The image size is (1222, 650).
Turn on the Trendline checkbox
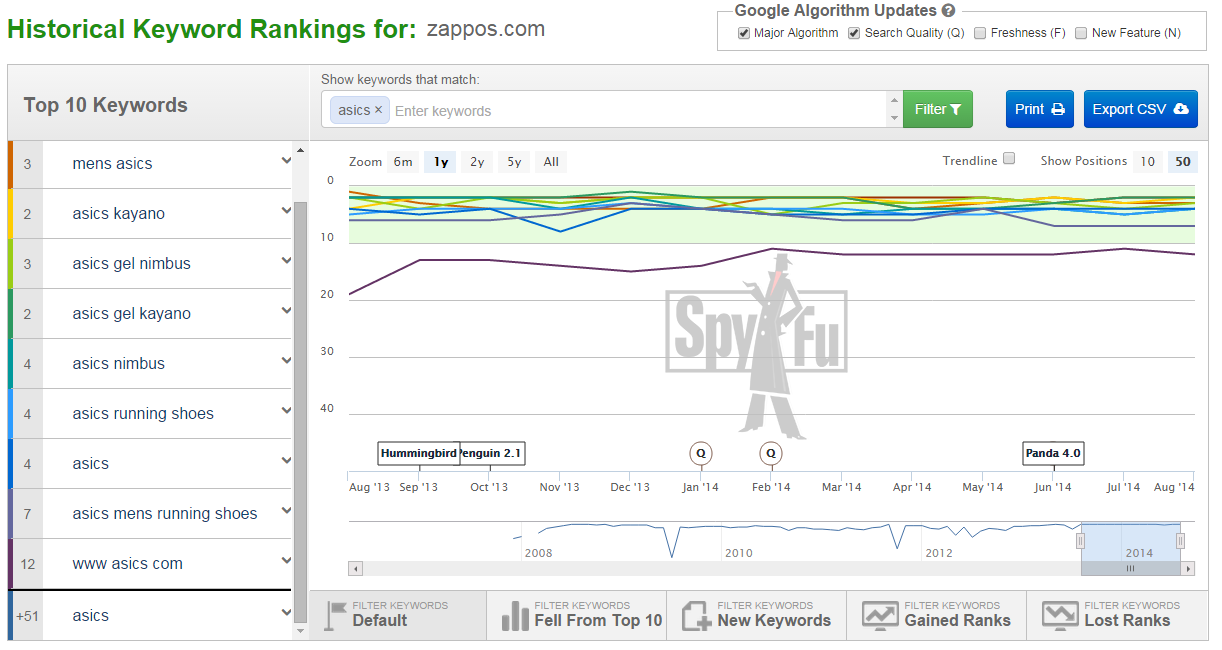tap(1009, 159)
